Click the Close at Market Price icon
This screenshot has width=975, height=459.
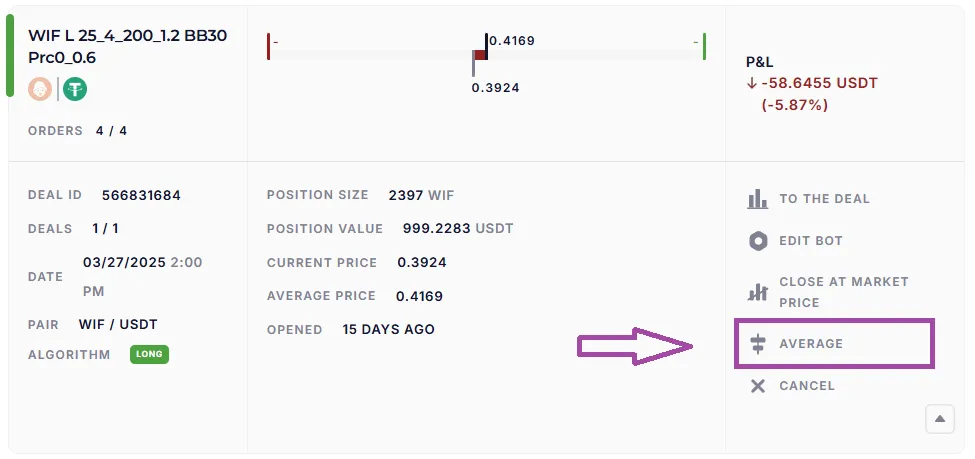point(758,292)
